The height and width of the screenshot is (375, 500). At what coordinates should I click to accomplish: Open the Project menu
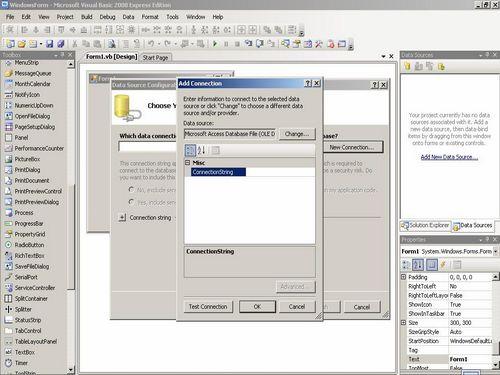coord(65,17)
